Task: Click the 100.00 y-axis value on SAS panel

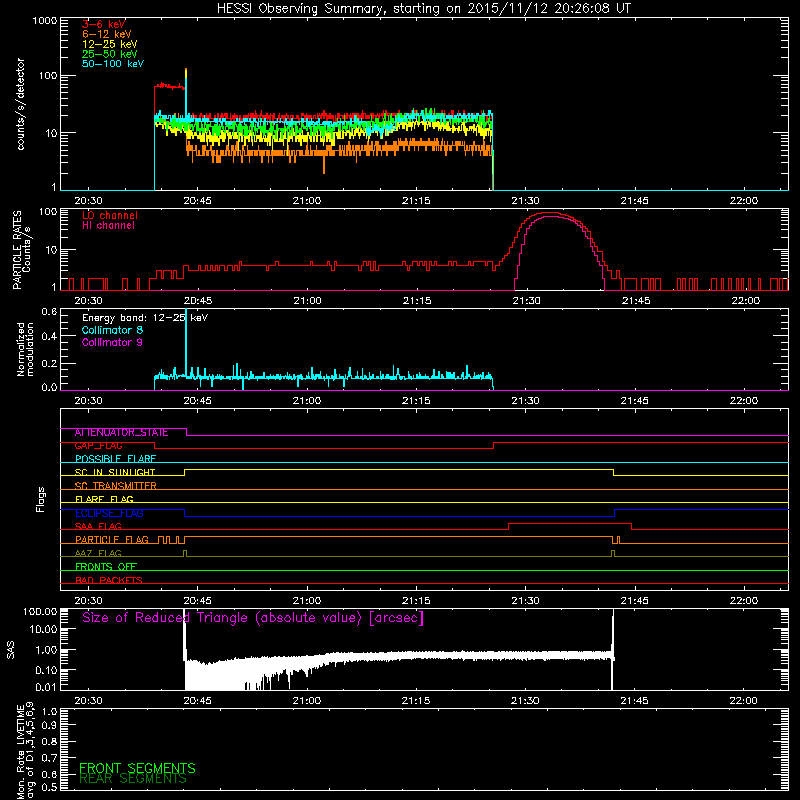Action: pyautogui.click(x=40, y=612)
